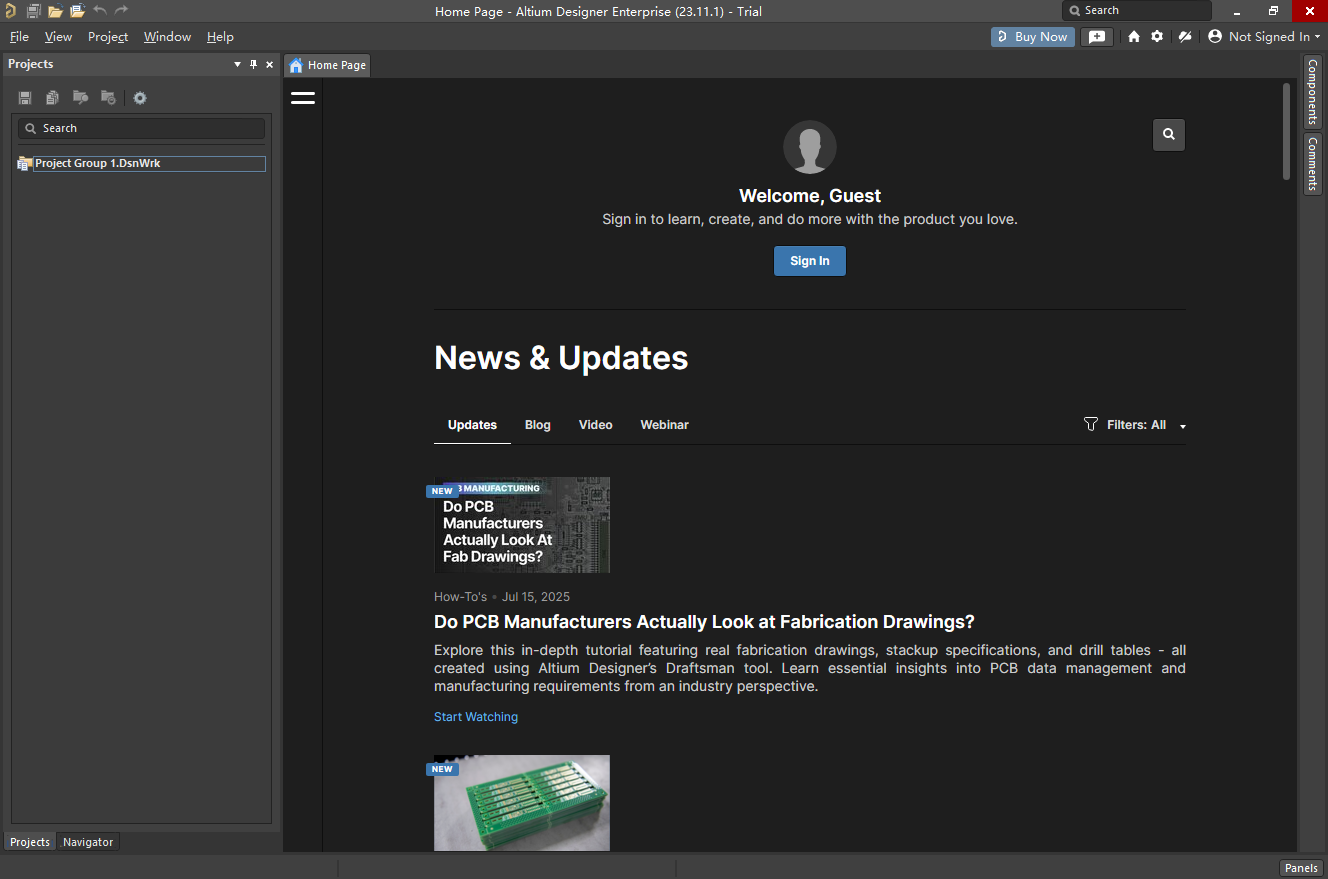The width and height of the screenshot is (1328, 879).
Task: Click the Projects panel Search field
Action: coord(142,128)
